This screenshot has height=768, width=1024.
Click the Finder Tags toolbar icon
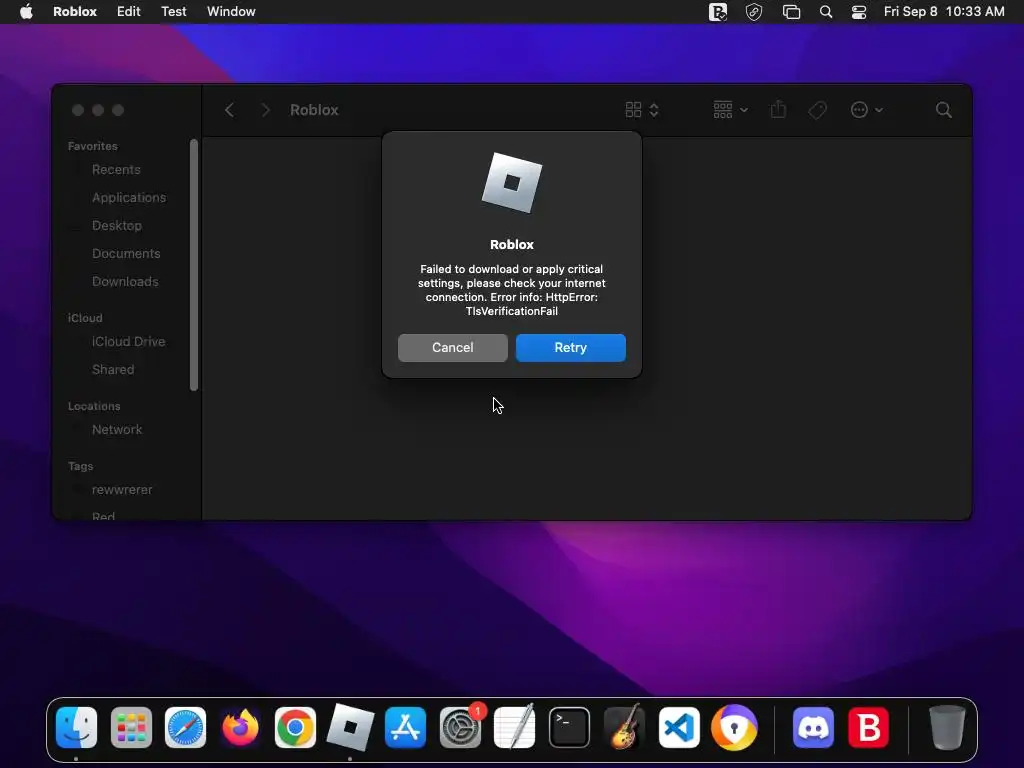[817, 110]
